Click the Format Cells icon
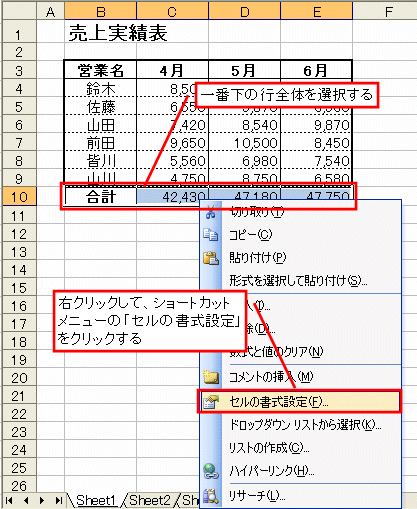417x509 pixels. [x=211, y=402]
